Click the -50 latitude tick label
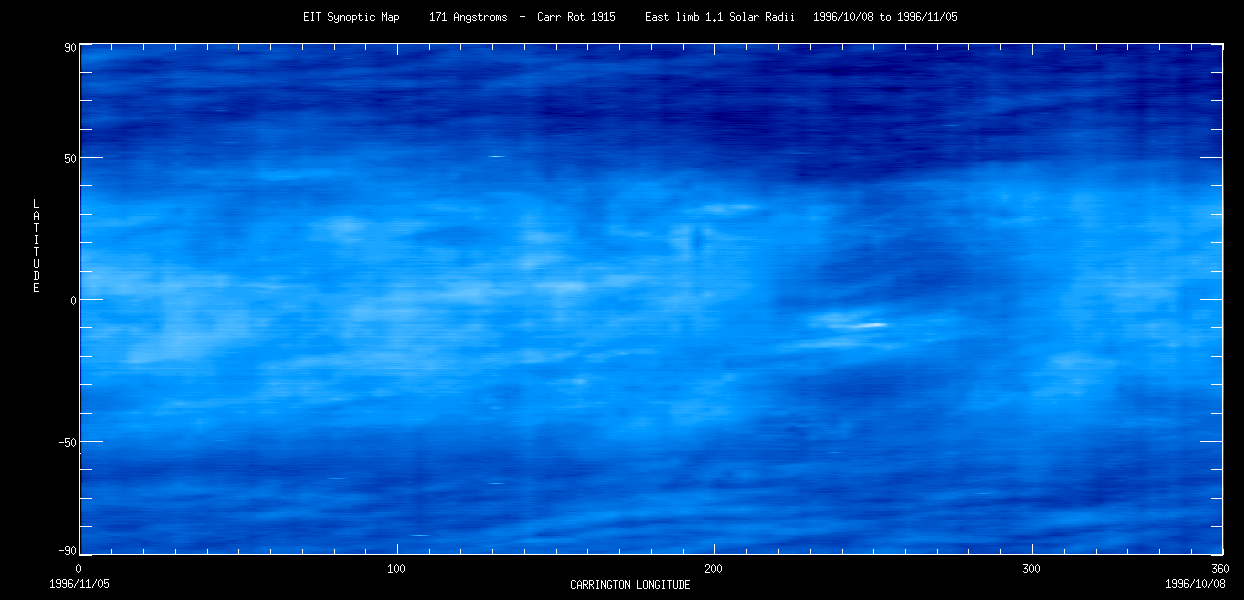Viewport: 1244px width, 600px height. (68, 442)
